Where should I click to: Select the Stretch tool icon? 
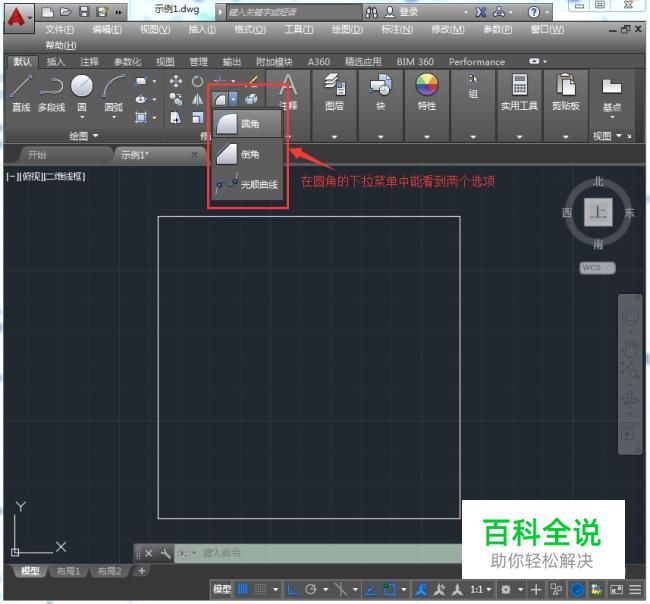pyautogui.click(x=176, y=118)
